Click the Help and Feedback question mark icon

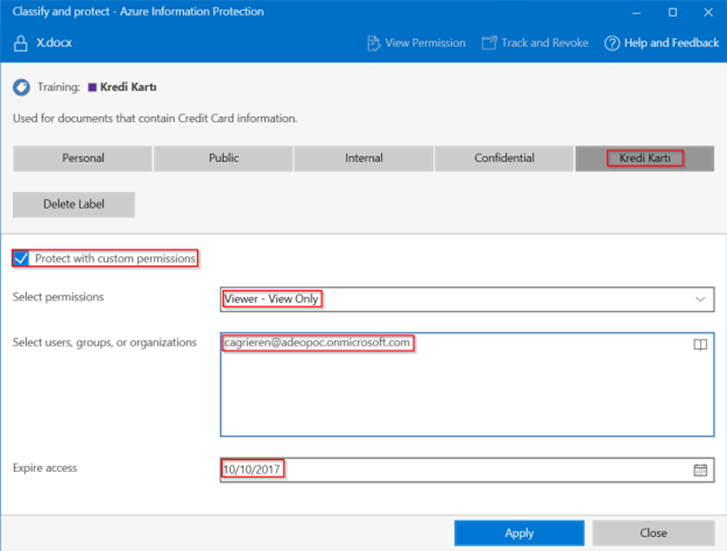(x=612, y=43)
